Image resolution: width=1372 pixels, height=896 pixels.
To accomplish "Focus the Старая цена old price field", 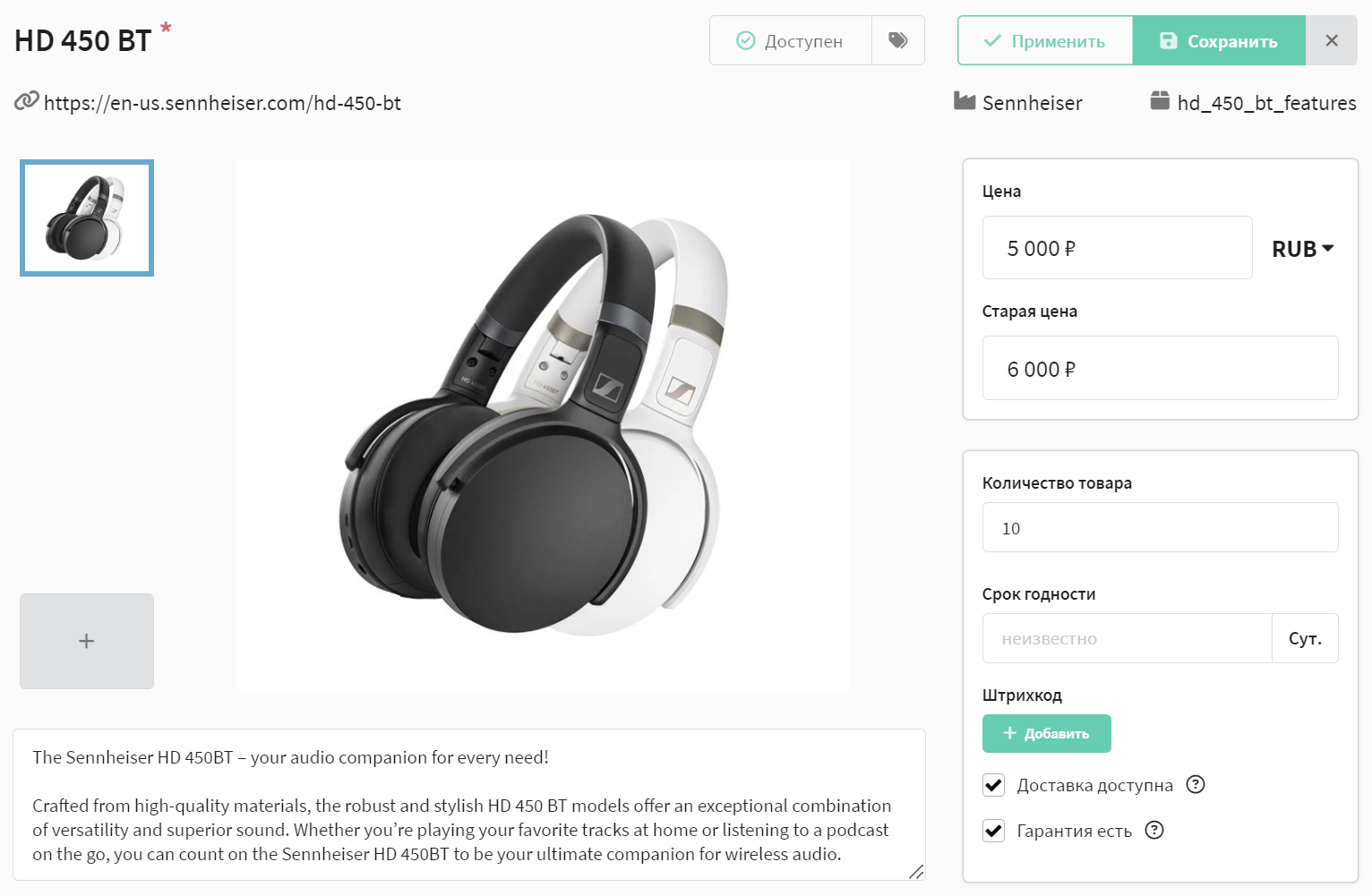I will coord(1160,368).
